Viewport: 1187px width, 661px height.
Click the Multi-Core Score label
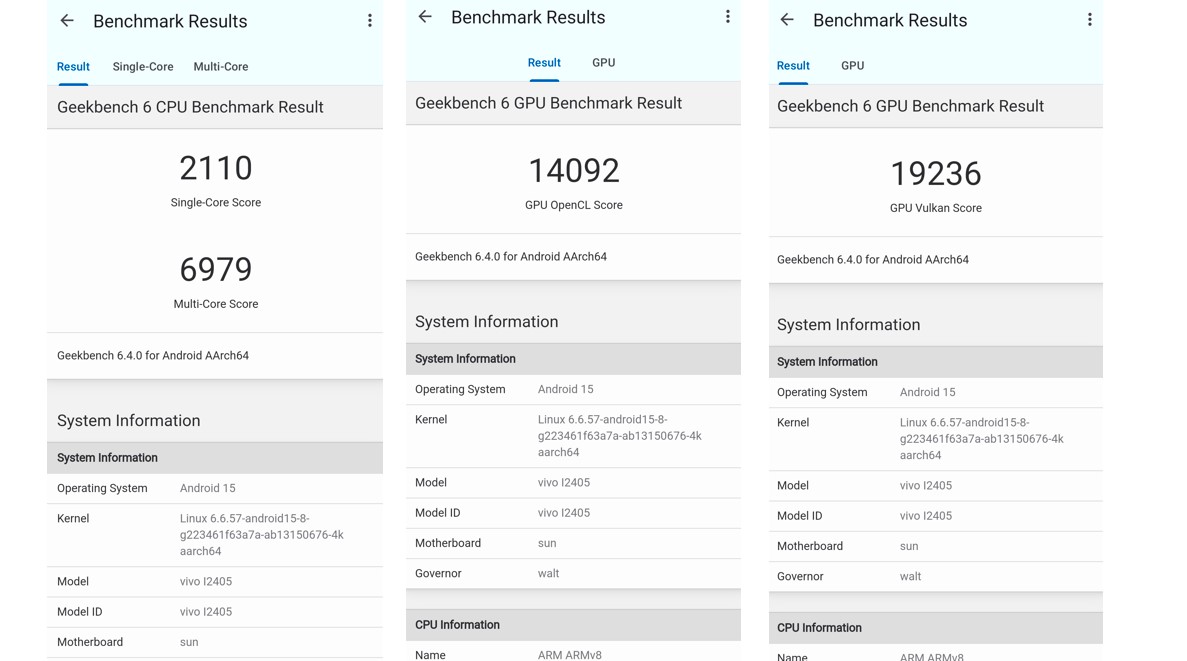click(216, 304)
